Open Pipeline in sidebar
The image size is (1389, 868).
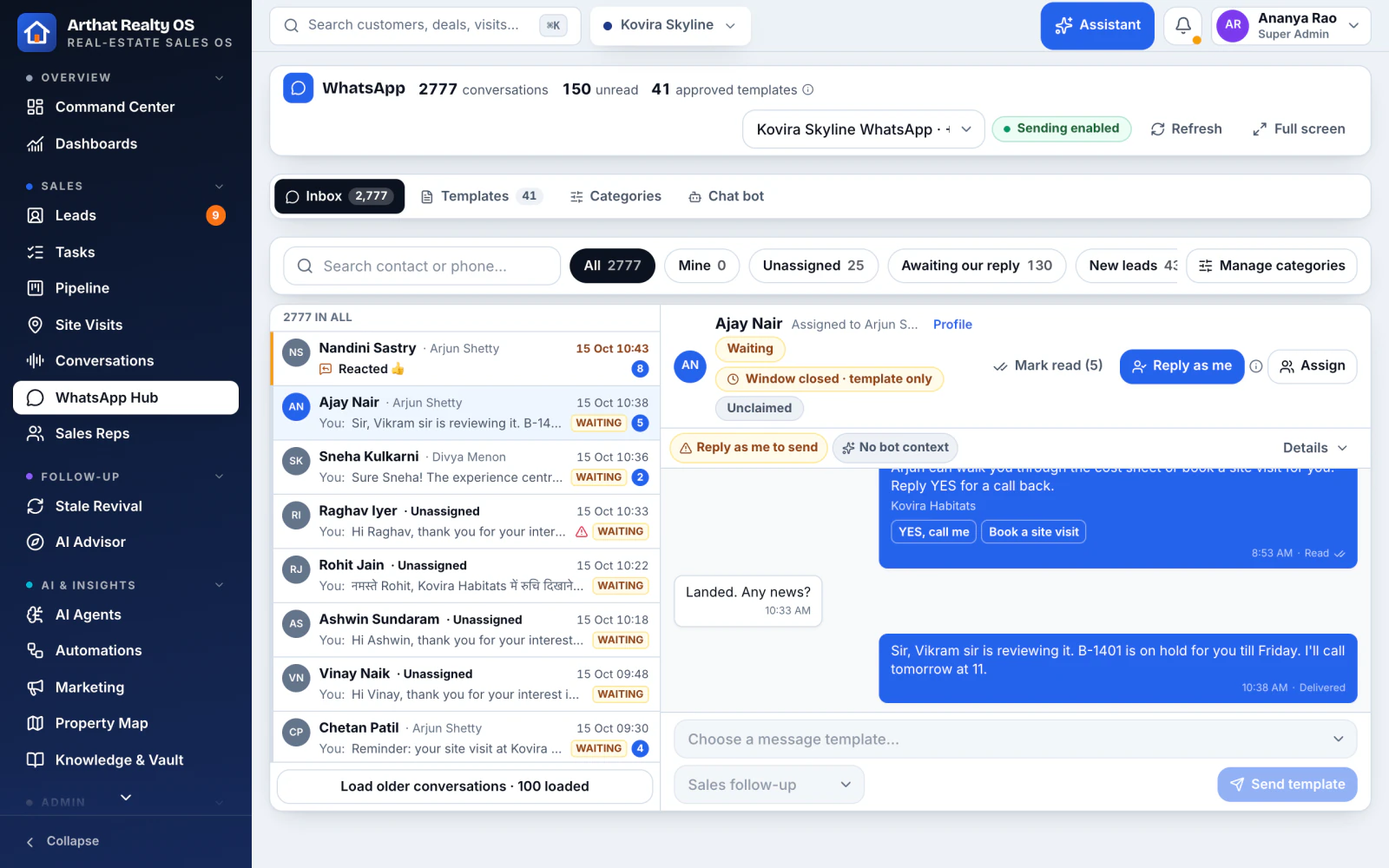coord(126,288)
